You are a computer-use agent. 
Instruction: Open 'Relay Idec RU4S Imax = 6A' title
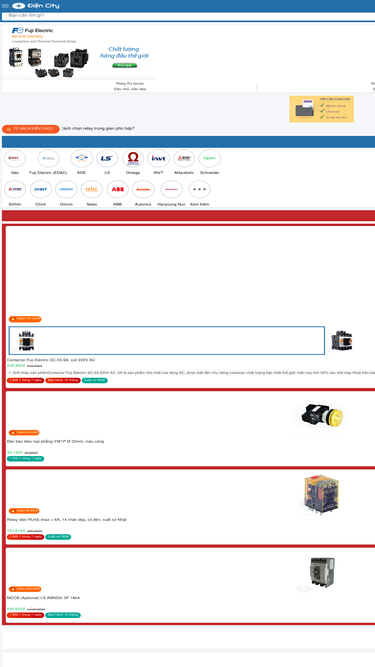67,519
